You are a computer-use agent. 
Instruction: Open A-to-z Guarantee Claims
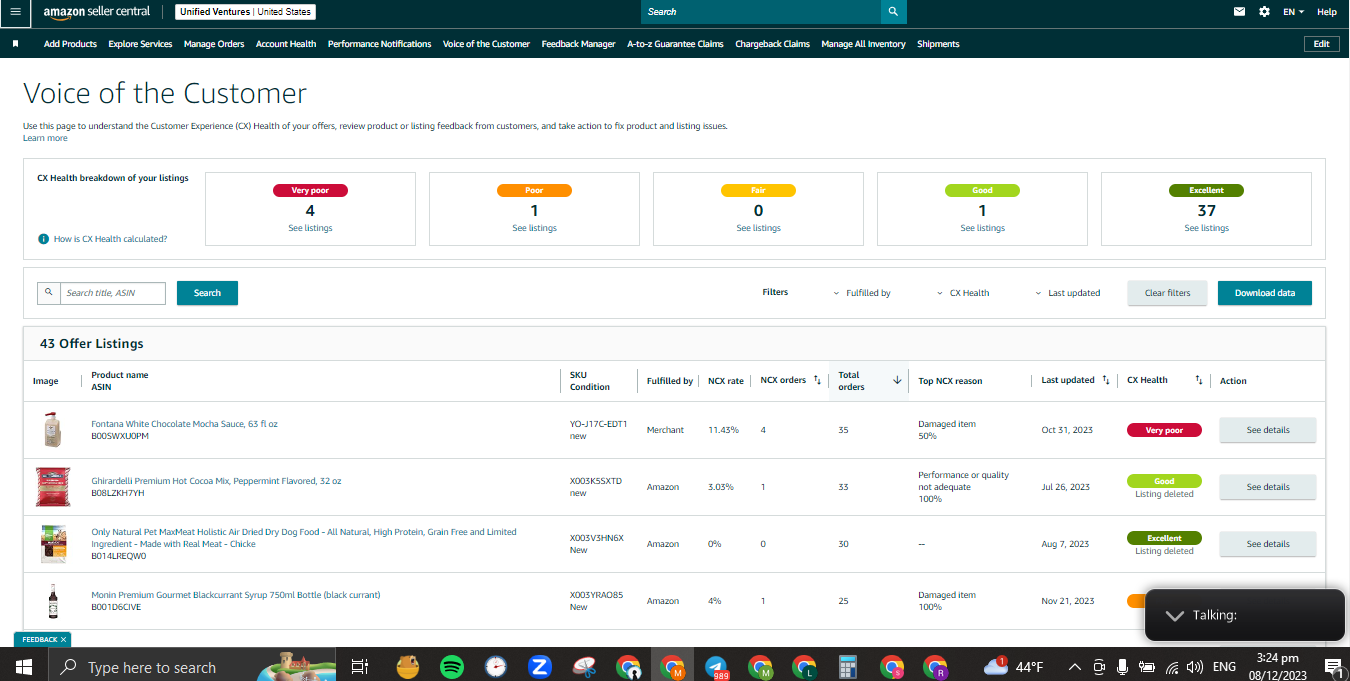pyautogui.click(x=675, y=44)
